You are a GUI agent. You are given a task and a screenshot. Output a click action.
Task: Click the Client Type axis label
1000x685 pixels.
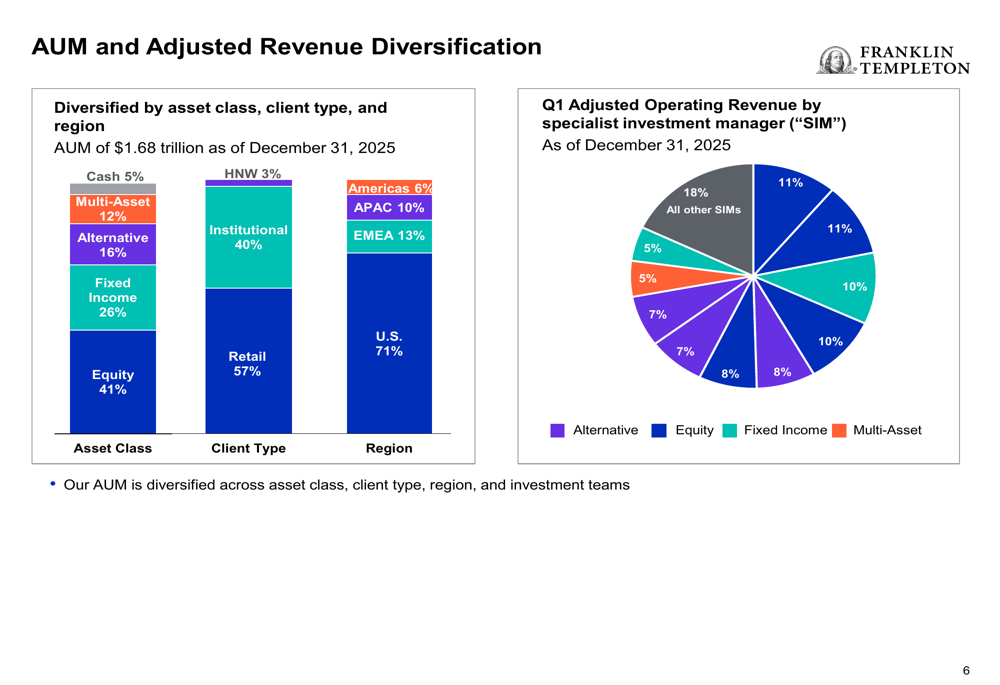pos(249,448)
